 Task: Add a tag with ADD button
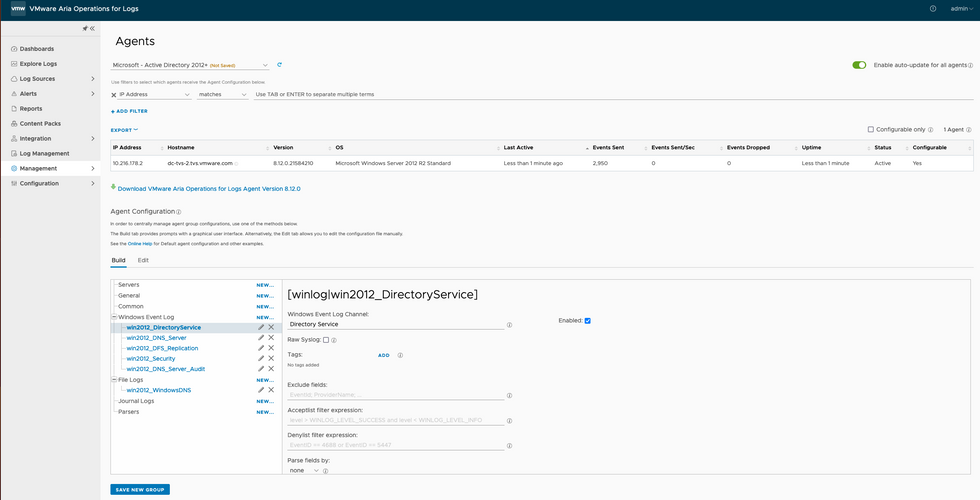(x=384, y=355)
